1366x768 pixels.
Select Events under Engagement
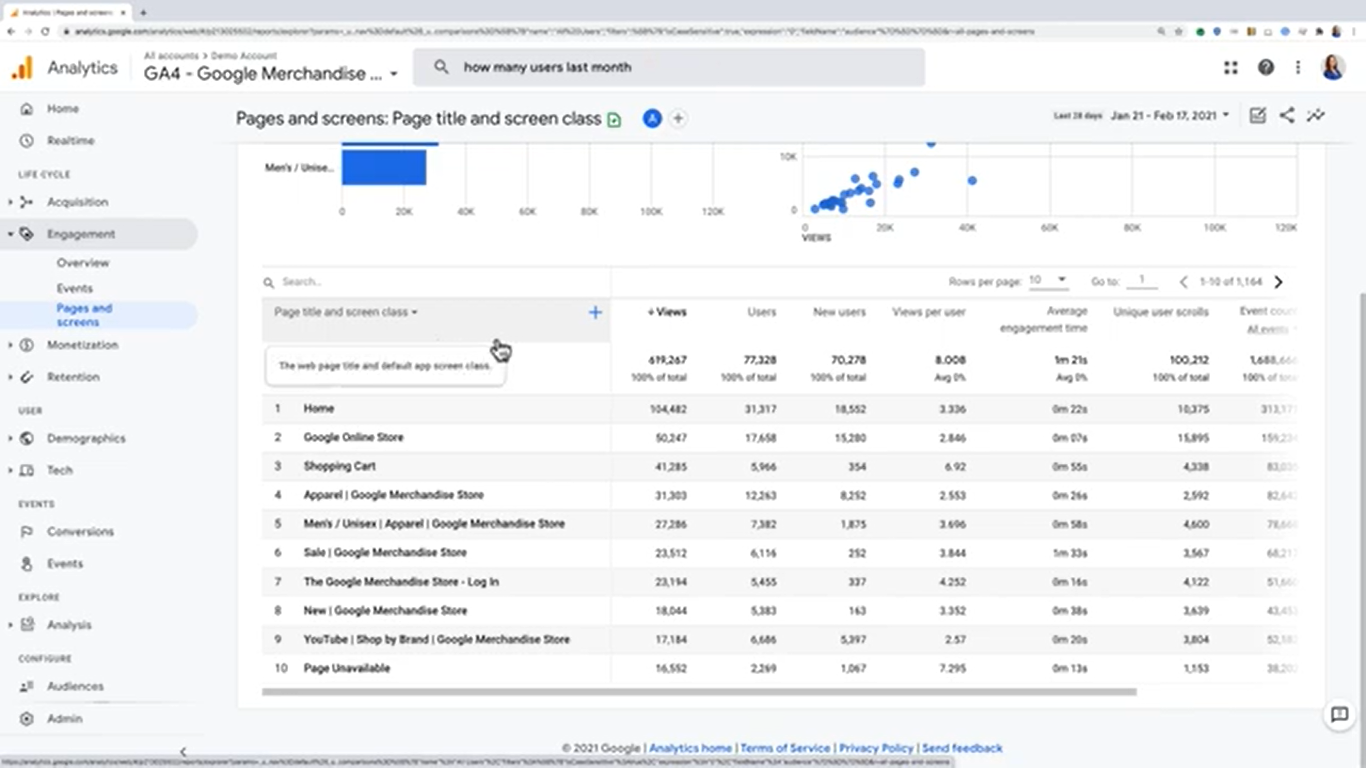pyautogui.click(x=75, y=289)
